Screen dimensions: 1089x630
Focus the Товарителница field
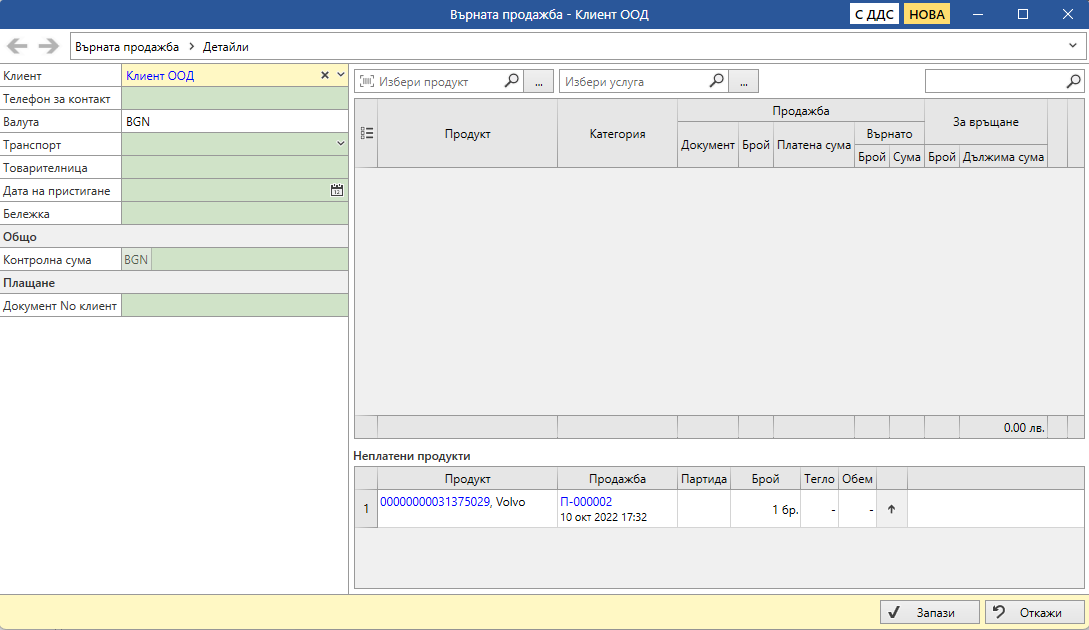(x=235, y=167)
